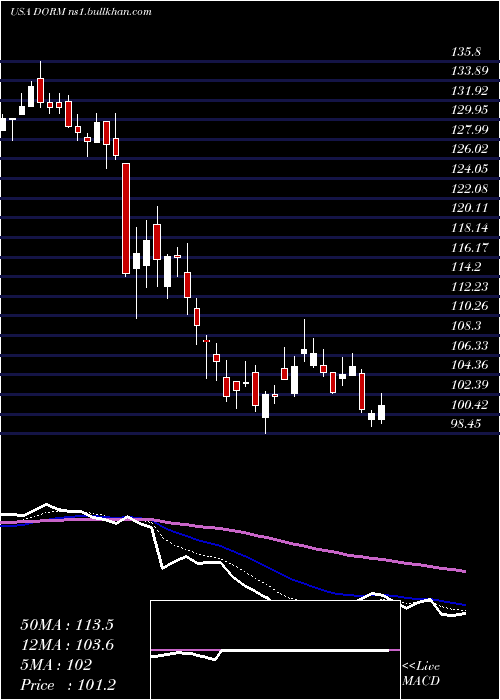Click the 104.36 price axis label
This screenshot has width=500, height=700.
(470, 365)
